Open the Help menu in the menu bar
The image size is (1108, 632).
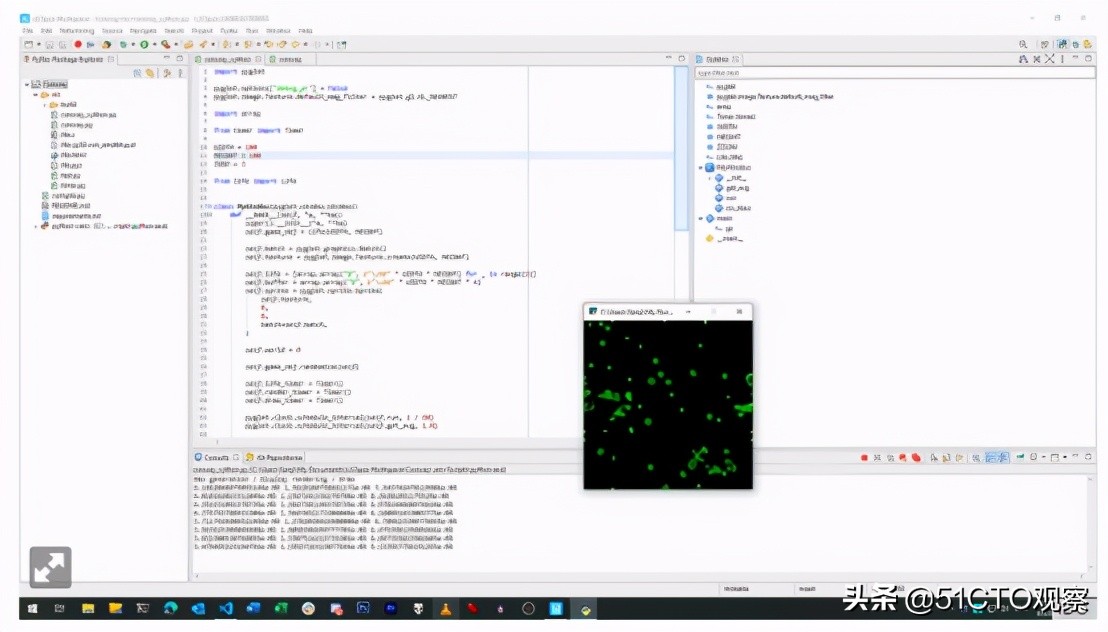305,31
